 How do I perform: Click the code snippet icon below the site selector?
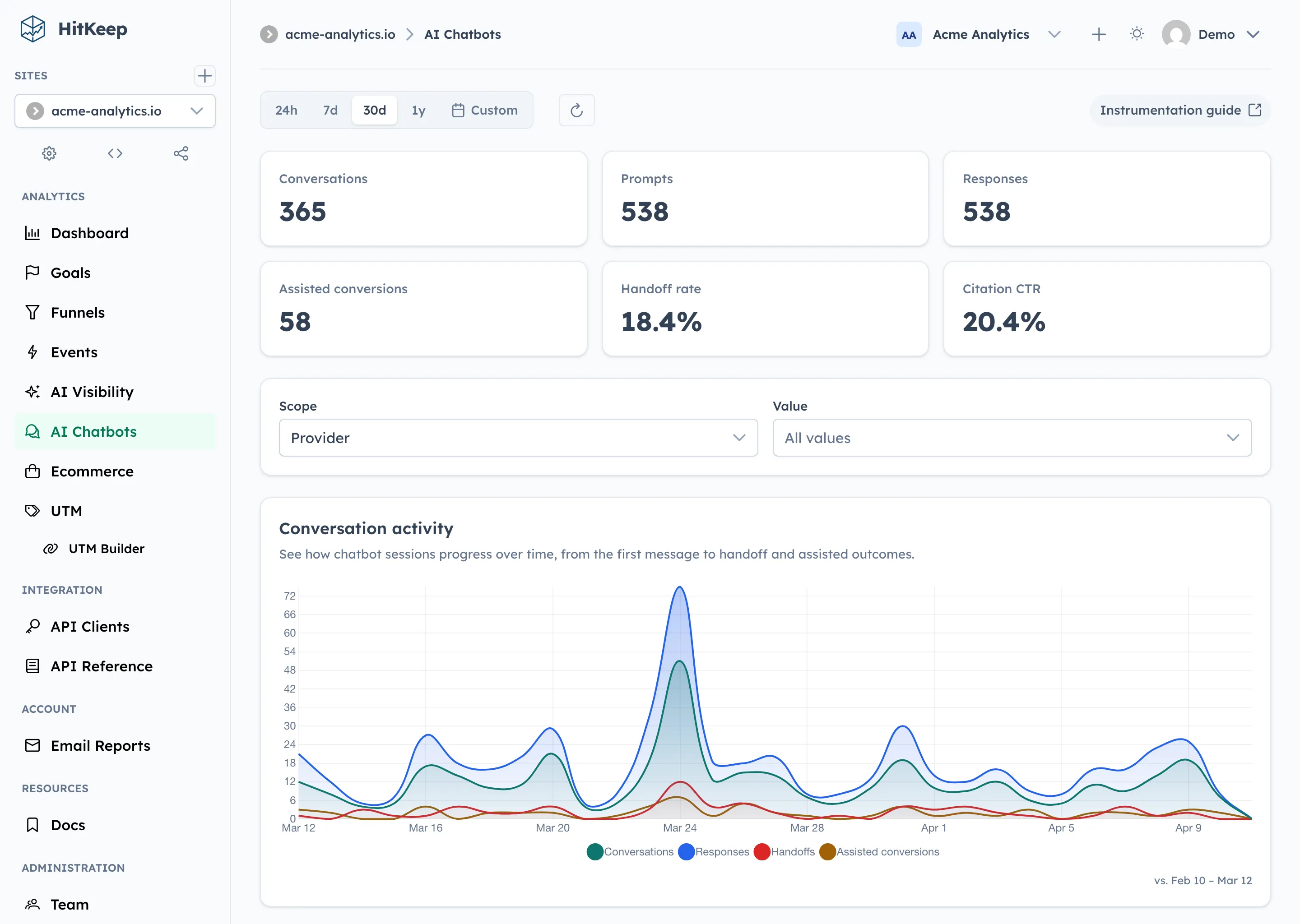114,153
